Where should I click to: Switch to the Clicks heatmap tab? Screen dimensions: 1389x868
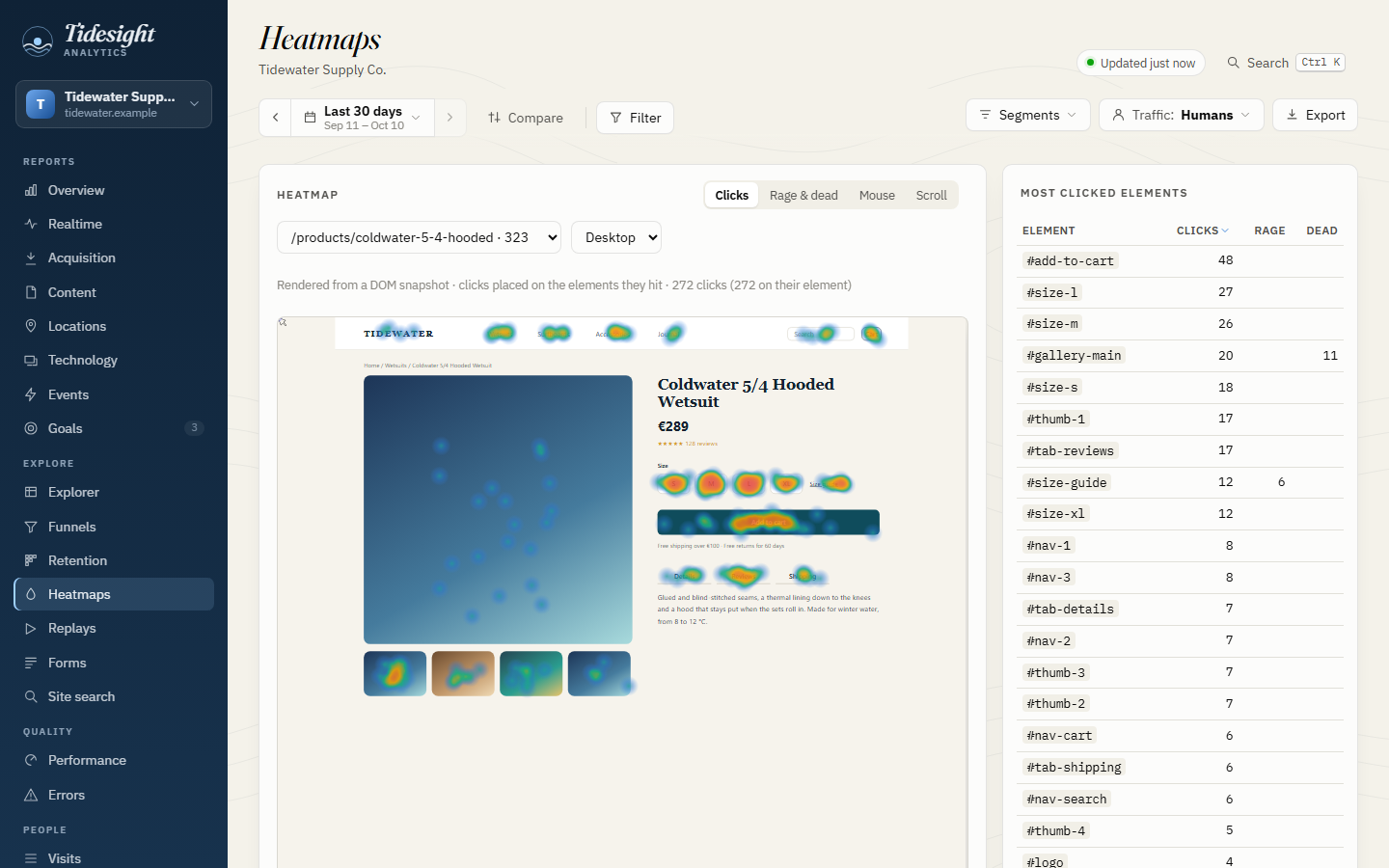click(x=732, y=195)
